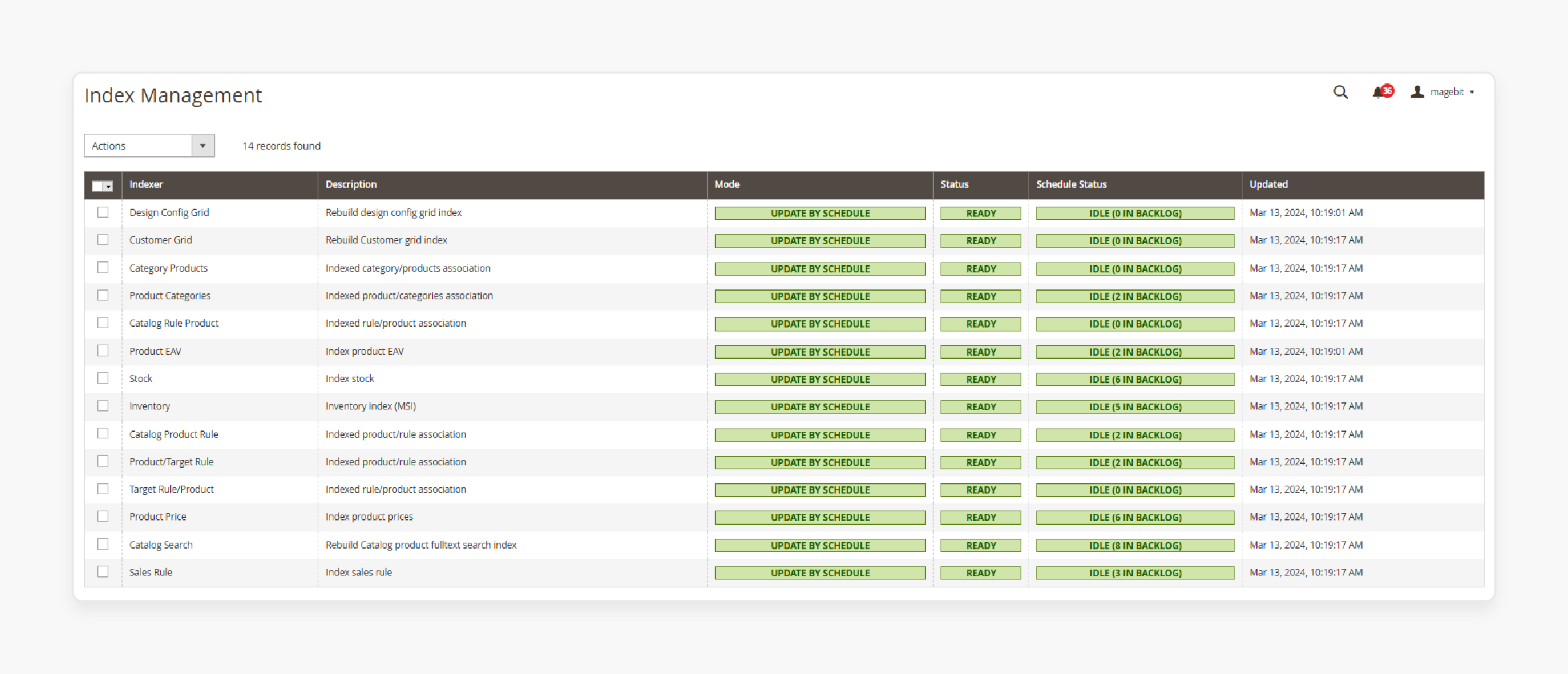Viewport: 1568px width, 674px height.
Task: Click 'Inventory index (MSI)' description
Action: tap(371, 406)
